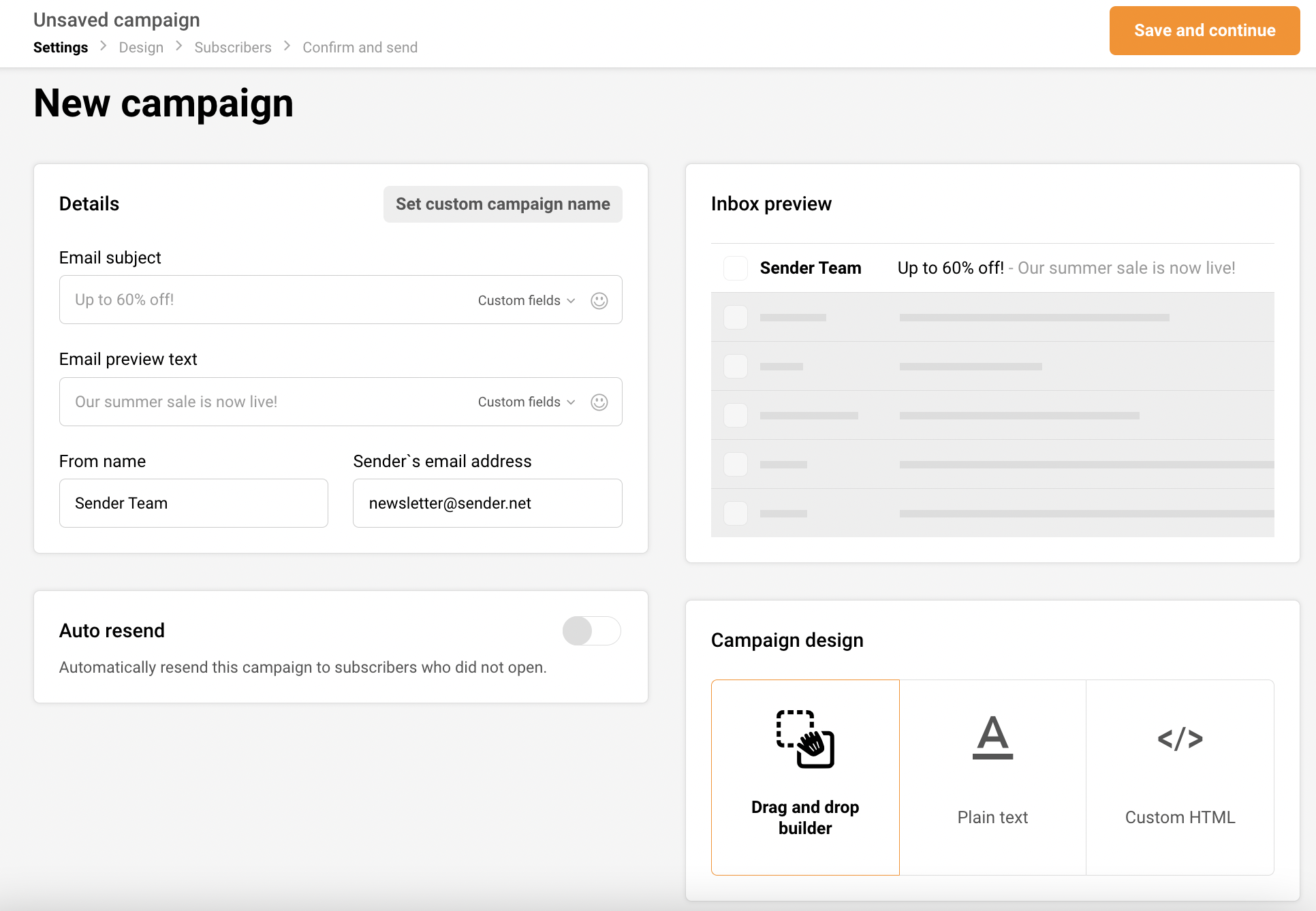The width and height of the screenshot is (1316, 911).
Task: Expand Custom fields dropdown for preview text
Action: pos(527,402)
